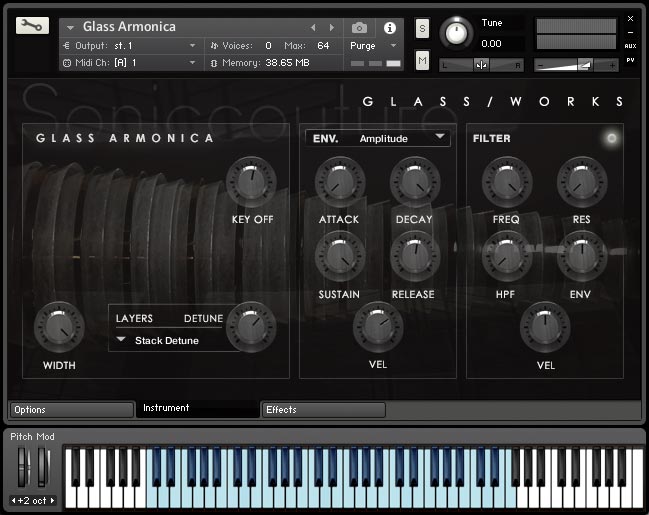Image resolution: width=649 pixels, height=515 pixels.
Task: Click the volume plus icon
Action: coord(612,65)
